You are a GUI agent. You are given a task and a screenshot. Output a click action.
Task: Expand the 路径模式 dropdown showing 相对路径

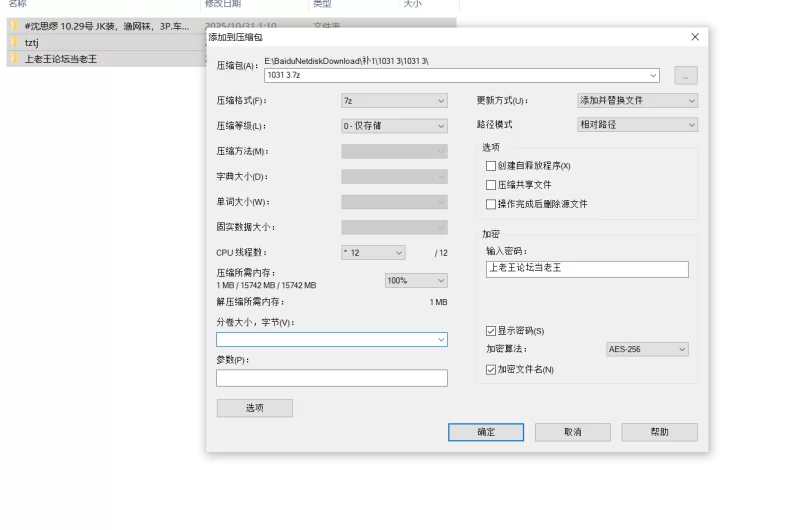pos(637,124)
